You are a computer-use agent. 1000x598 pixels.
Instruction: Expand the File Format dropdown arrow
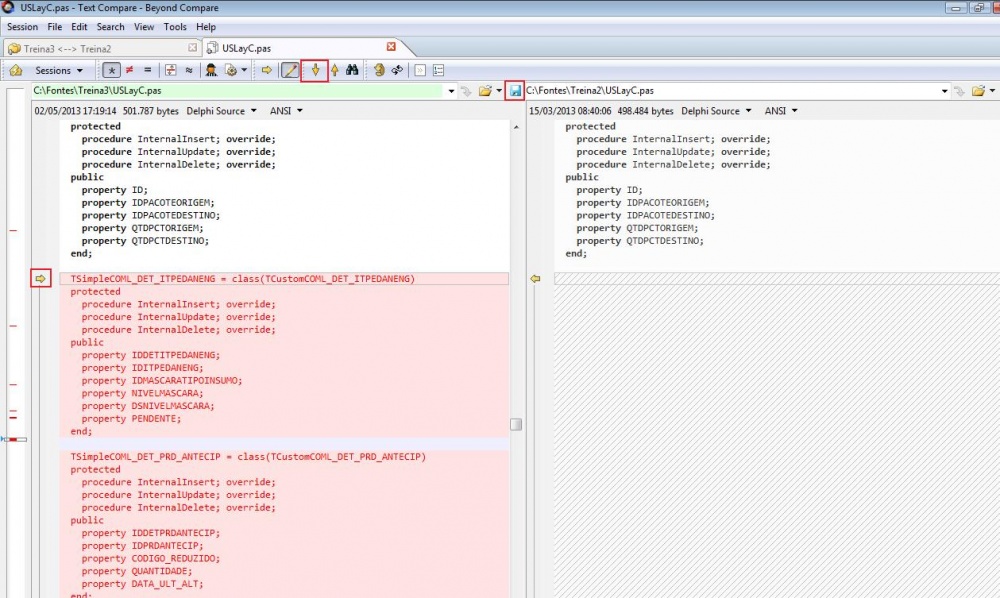[244, 70]
